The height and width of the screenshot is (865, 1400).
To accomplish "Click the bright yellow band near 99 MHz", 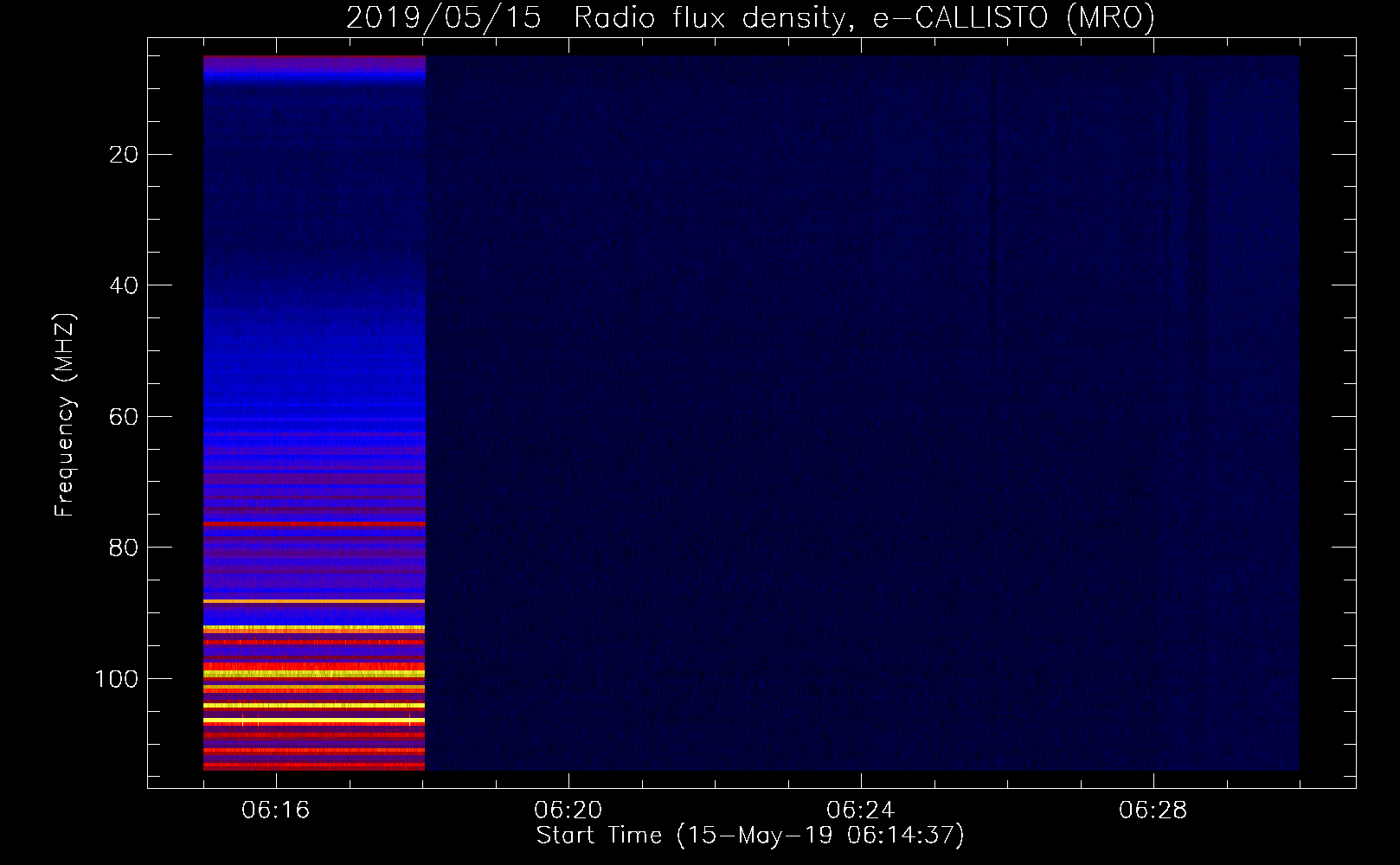I will pos(314,673).
